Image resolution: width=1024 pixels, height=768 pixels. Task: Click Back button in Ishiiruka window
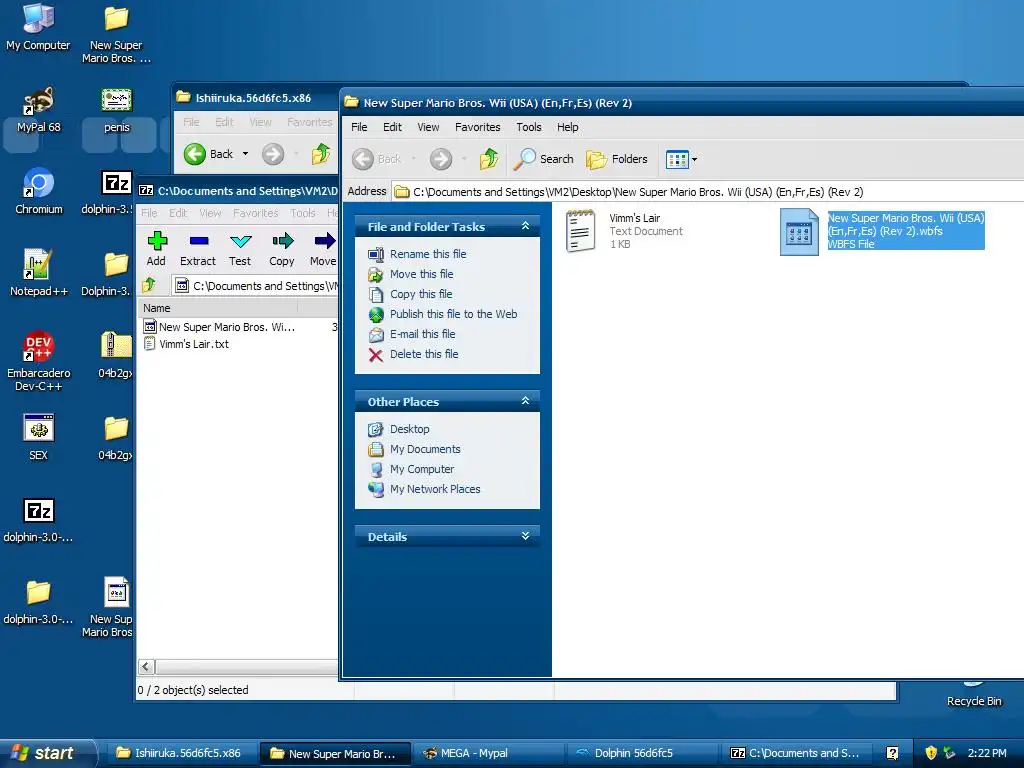pyautogui.click(x=208, y=154)
